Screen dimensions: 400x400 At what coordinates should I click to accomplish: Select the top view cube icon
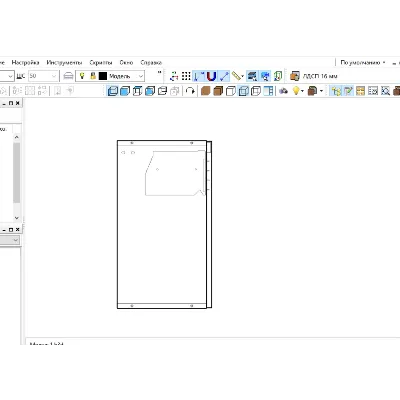137,91
